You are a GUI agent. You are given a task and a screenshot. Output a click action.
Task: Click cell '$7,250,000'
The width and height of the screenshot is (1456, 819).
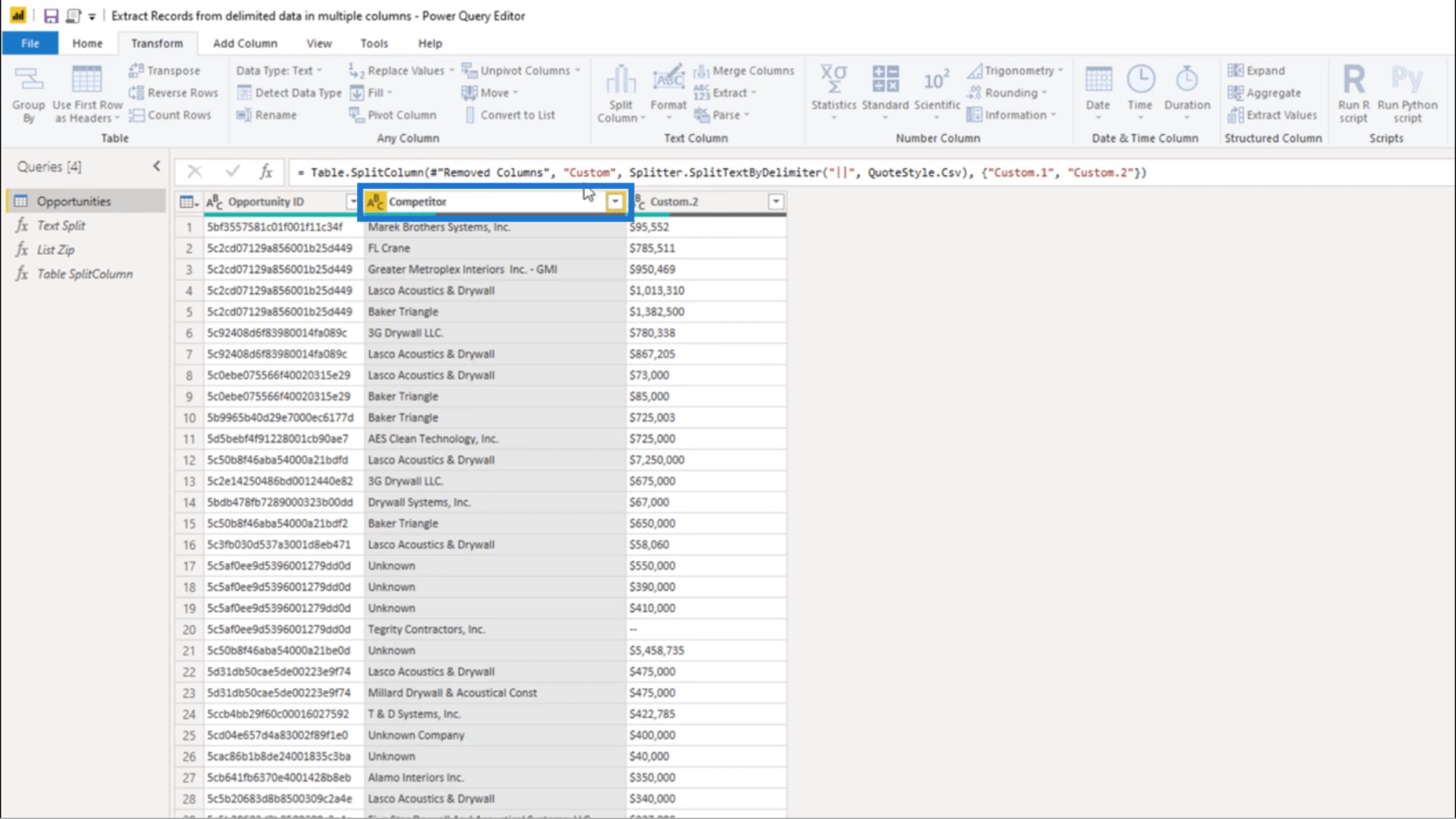tap(705, 460)
